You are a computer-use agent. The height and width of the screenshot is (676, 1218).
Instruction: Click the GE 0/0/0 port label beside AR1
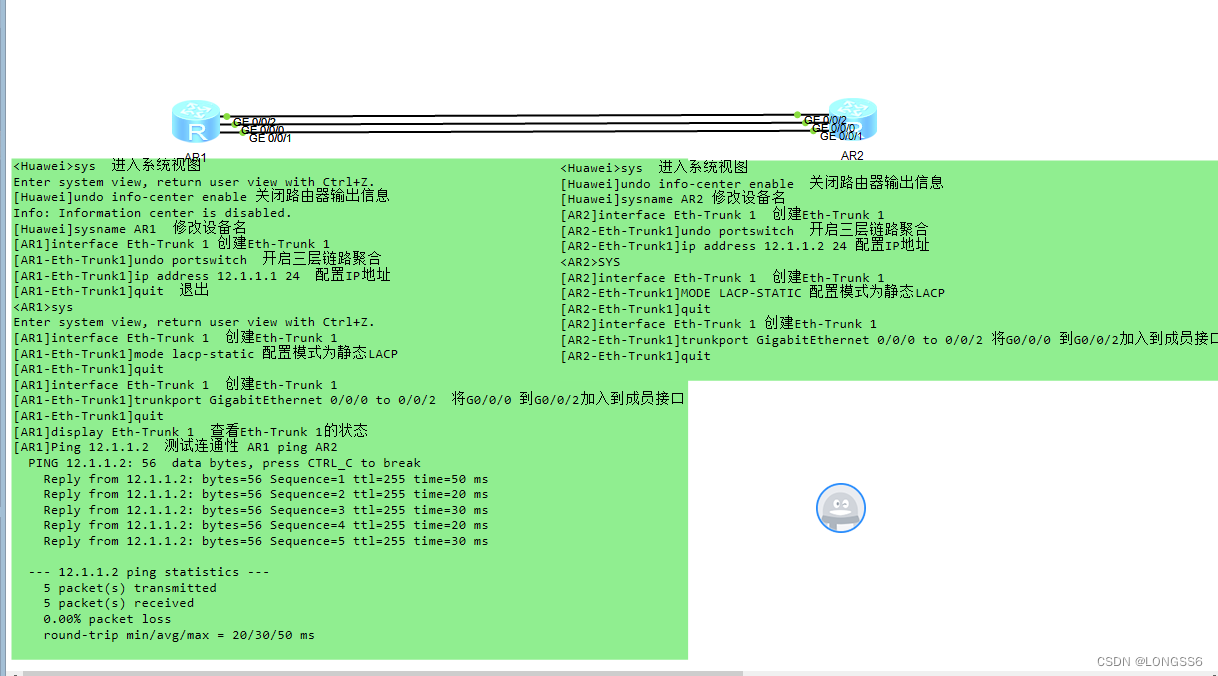[262, 130]
